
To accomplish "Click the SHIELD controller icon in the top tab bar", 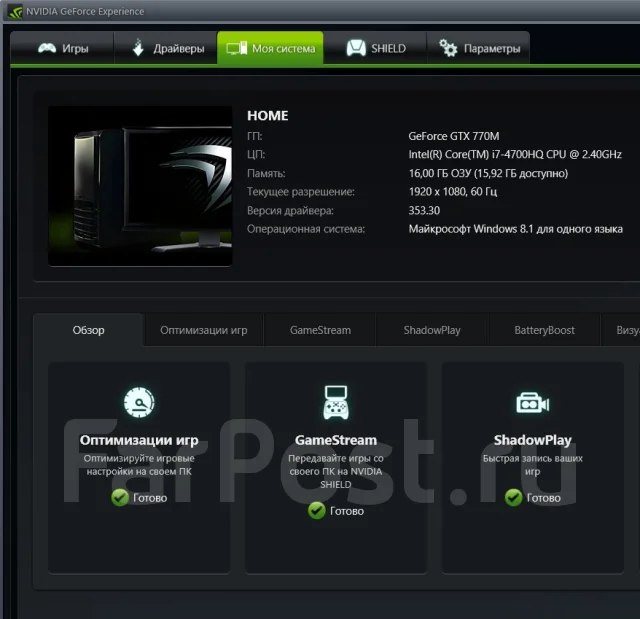I will (x=356, y=48).
